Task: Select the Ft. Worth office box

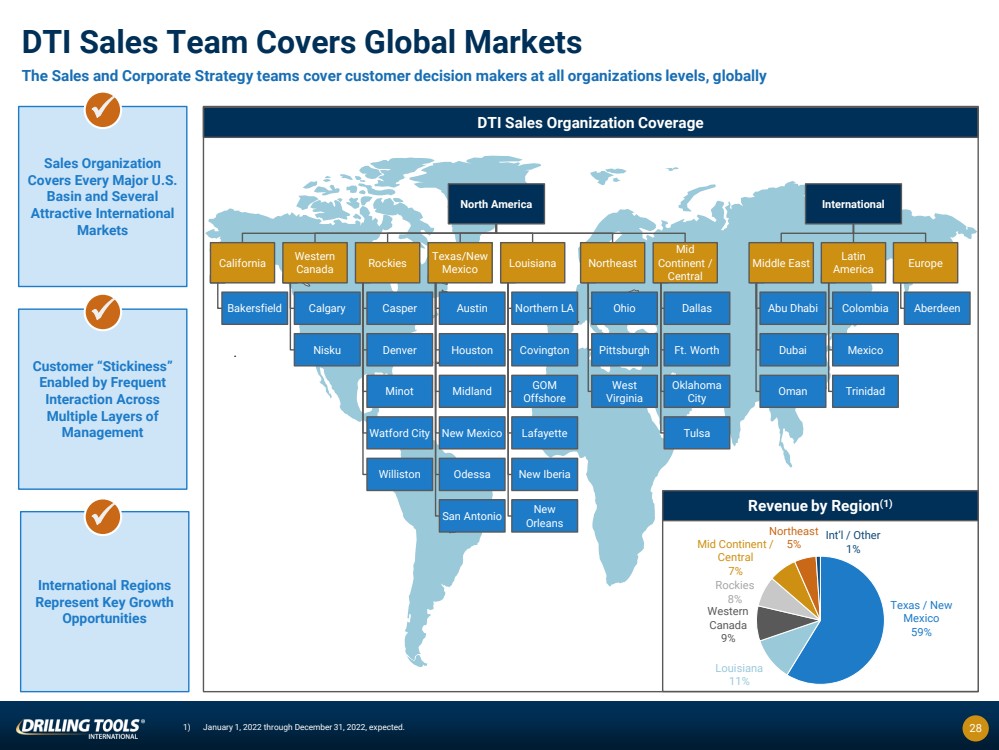Action: 697,350
